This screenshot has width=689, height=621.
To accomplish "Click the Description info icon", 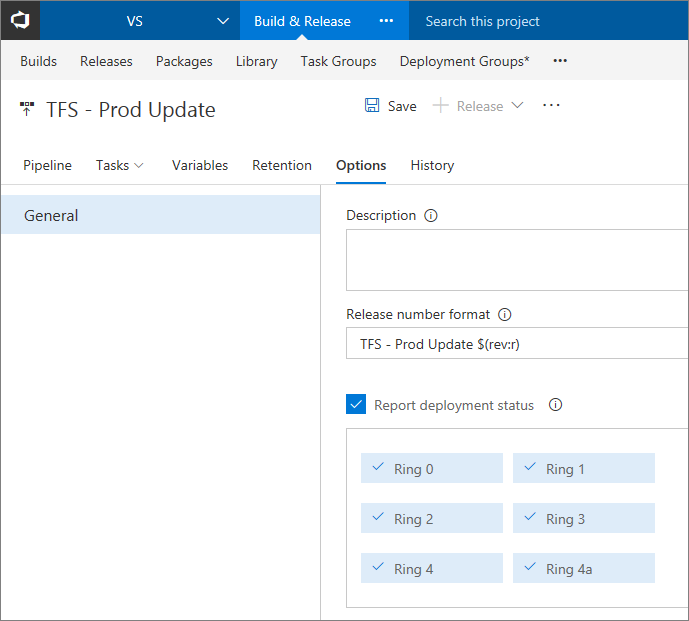I will (x=431, y=215).
